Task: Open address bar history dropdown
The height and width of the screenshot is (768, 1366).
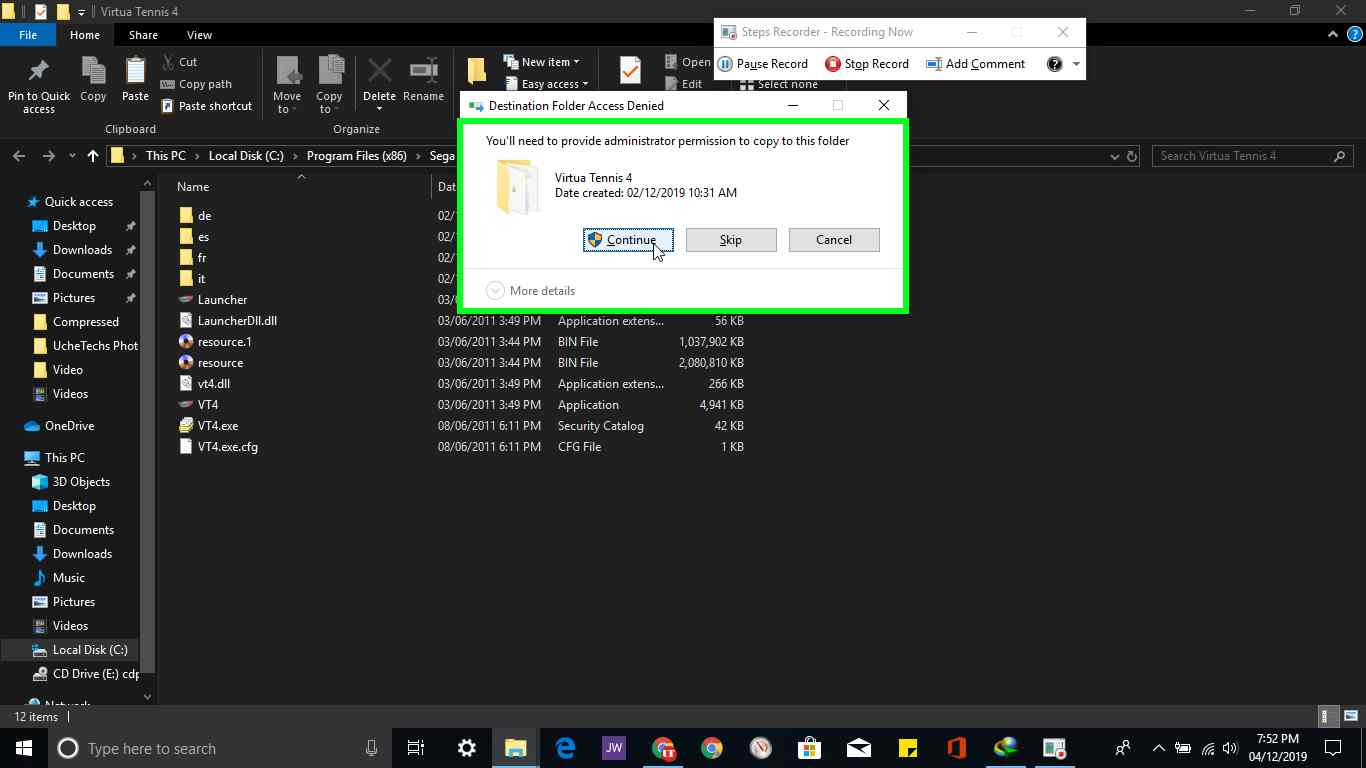Action: pos(1115,156)
